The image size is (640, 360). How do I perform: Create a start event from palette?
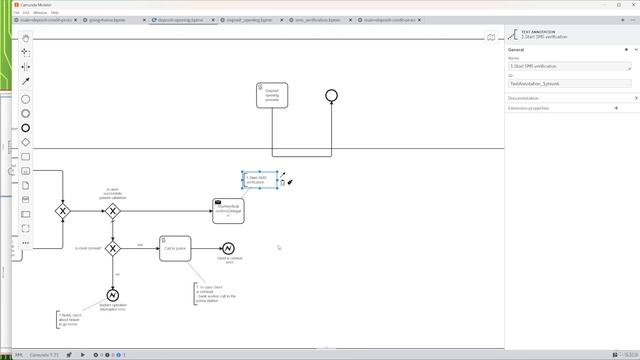coord(25,99)
